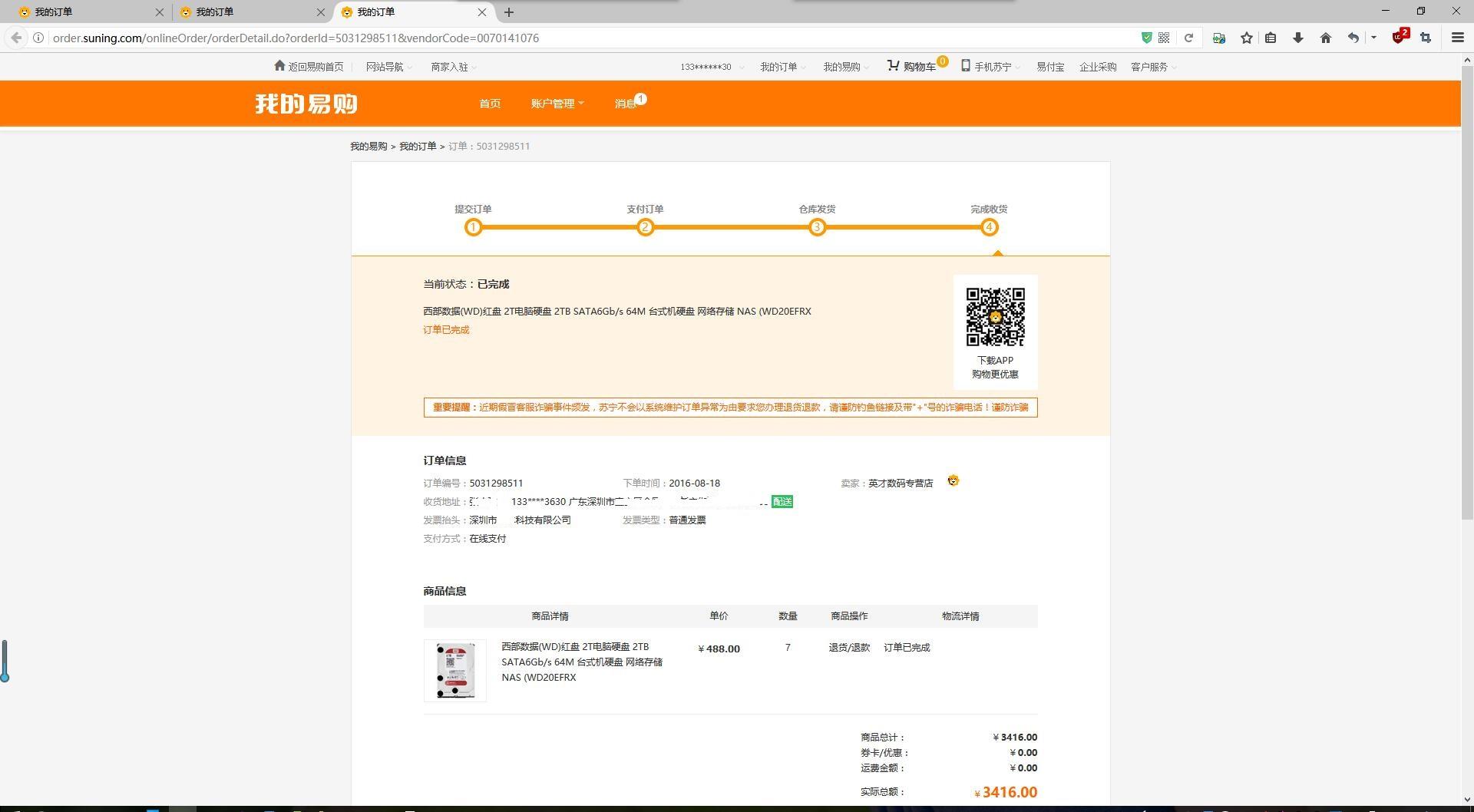Open the undo history dropdown arrow
Image resolution: width=1474 pixels, height=812 pixels.
pyautogui.click(x=1373, y=38)
